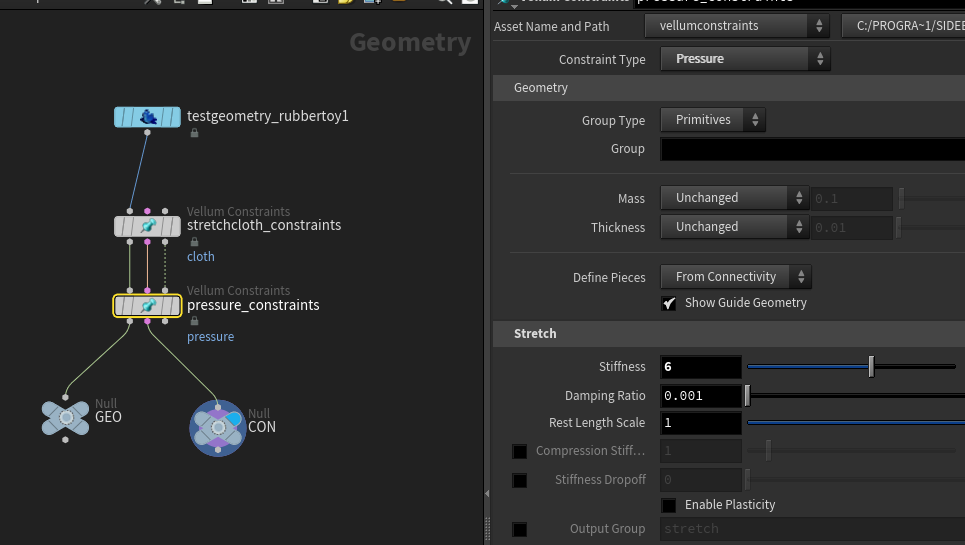Collapse the Stretch section header
Viewport: 965px width, 545px height.
coord(535,333)
